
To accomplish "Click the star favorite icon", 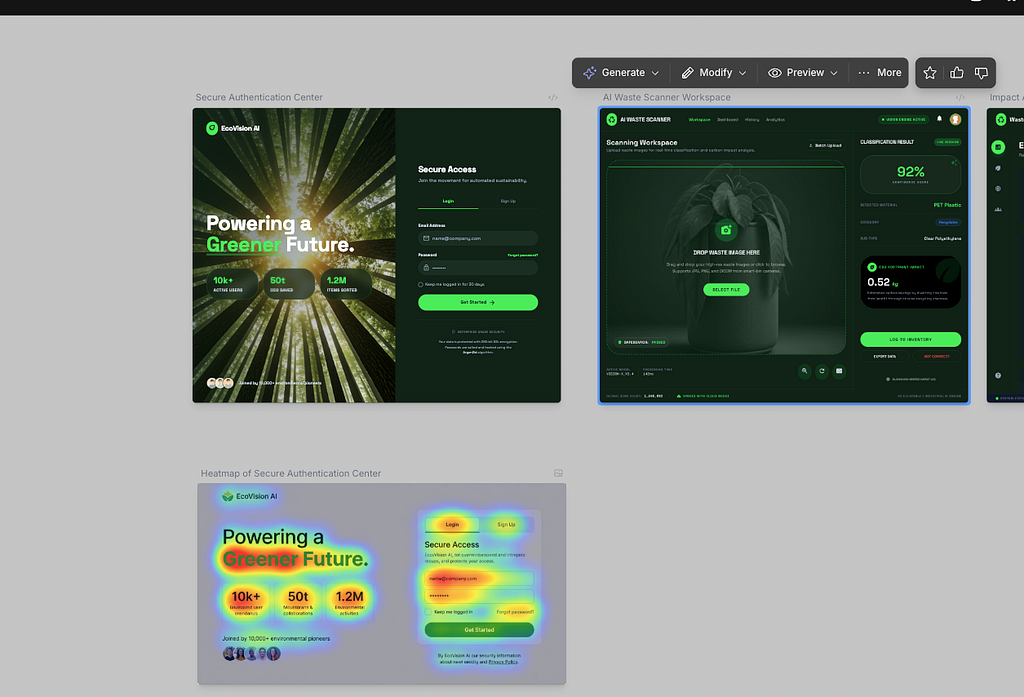I will 930,73.
